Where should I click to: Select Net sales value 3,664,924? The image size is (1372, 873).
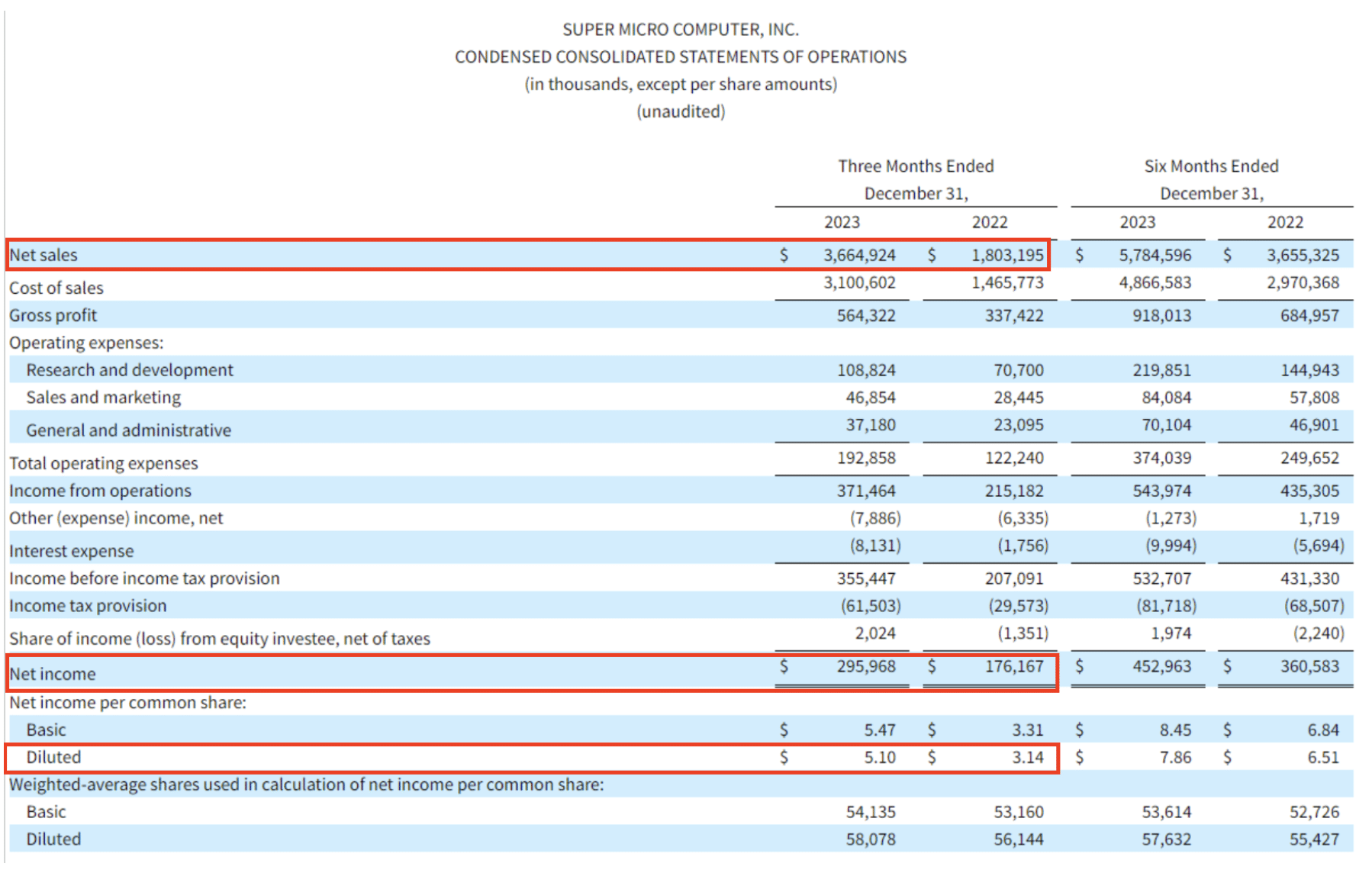click(859, 255)
